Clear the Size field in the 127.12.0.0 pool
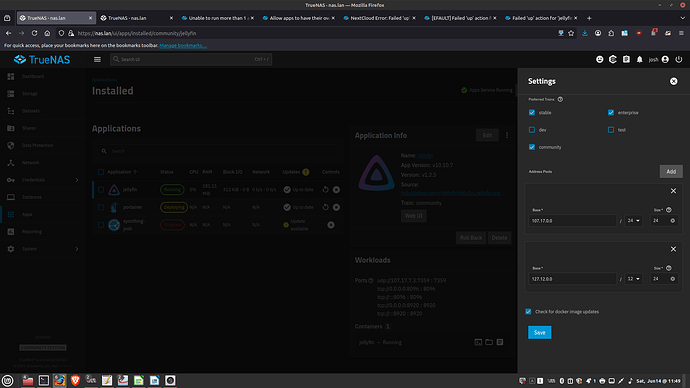Viewport: 690px width, 388px height. click(x=672, y=279)
